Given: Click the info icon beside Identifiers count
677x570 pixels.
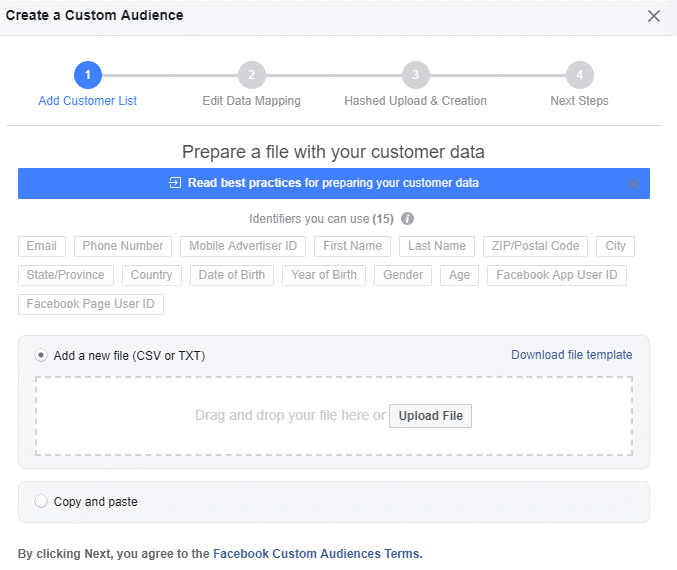Looking at the screenshot, I should click(x=407, y=219).
